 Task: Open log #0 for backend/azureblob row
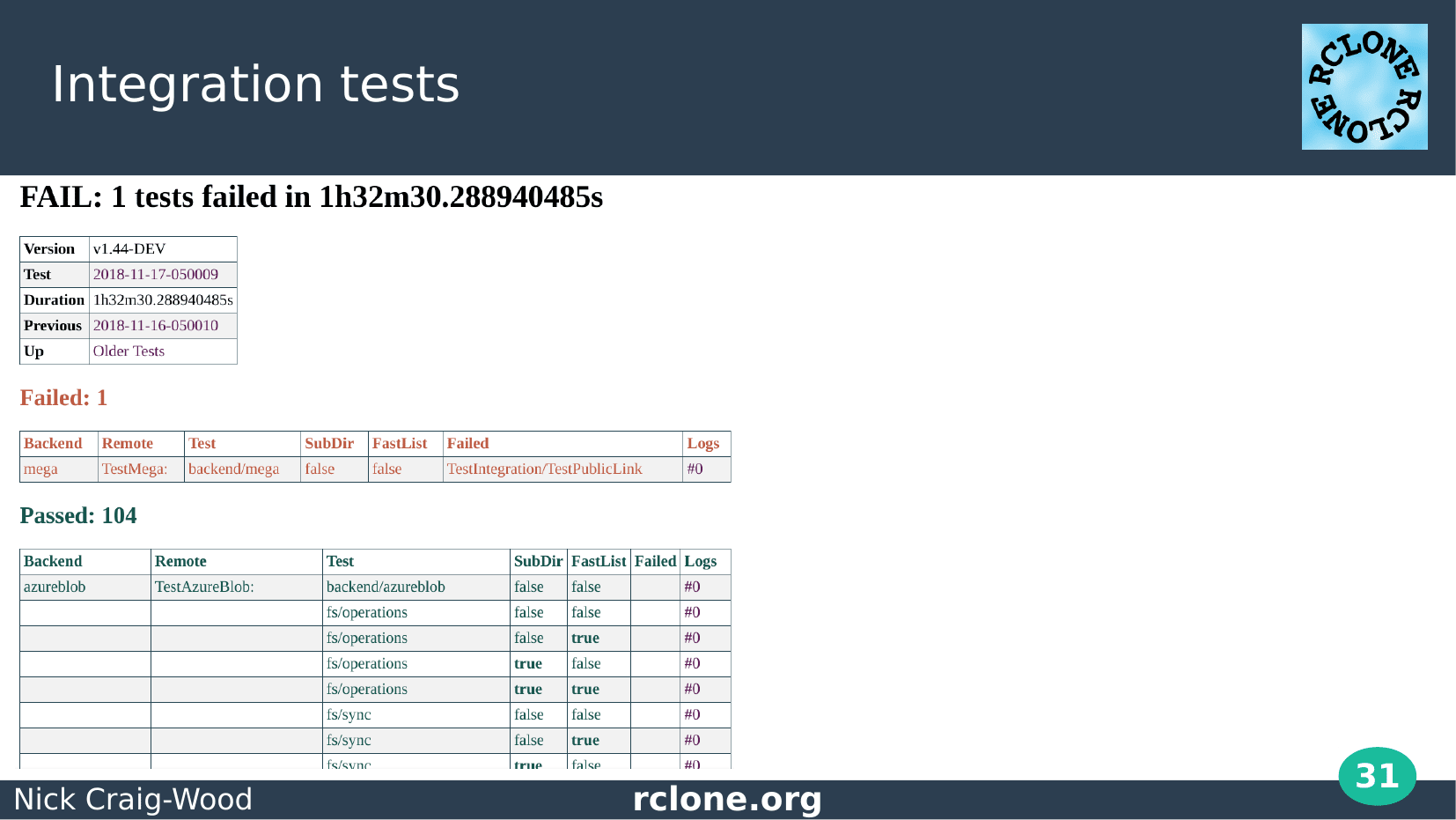click(692, 587)
